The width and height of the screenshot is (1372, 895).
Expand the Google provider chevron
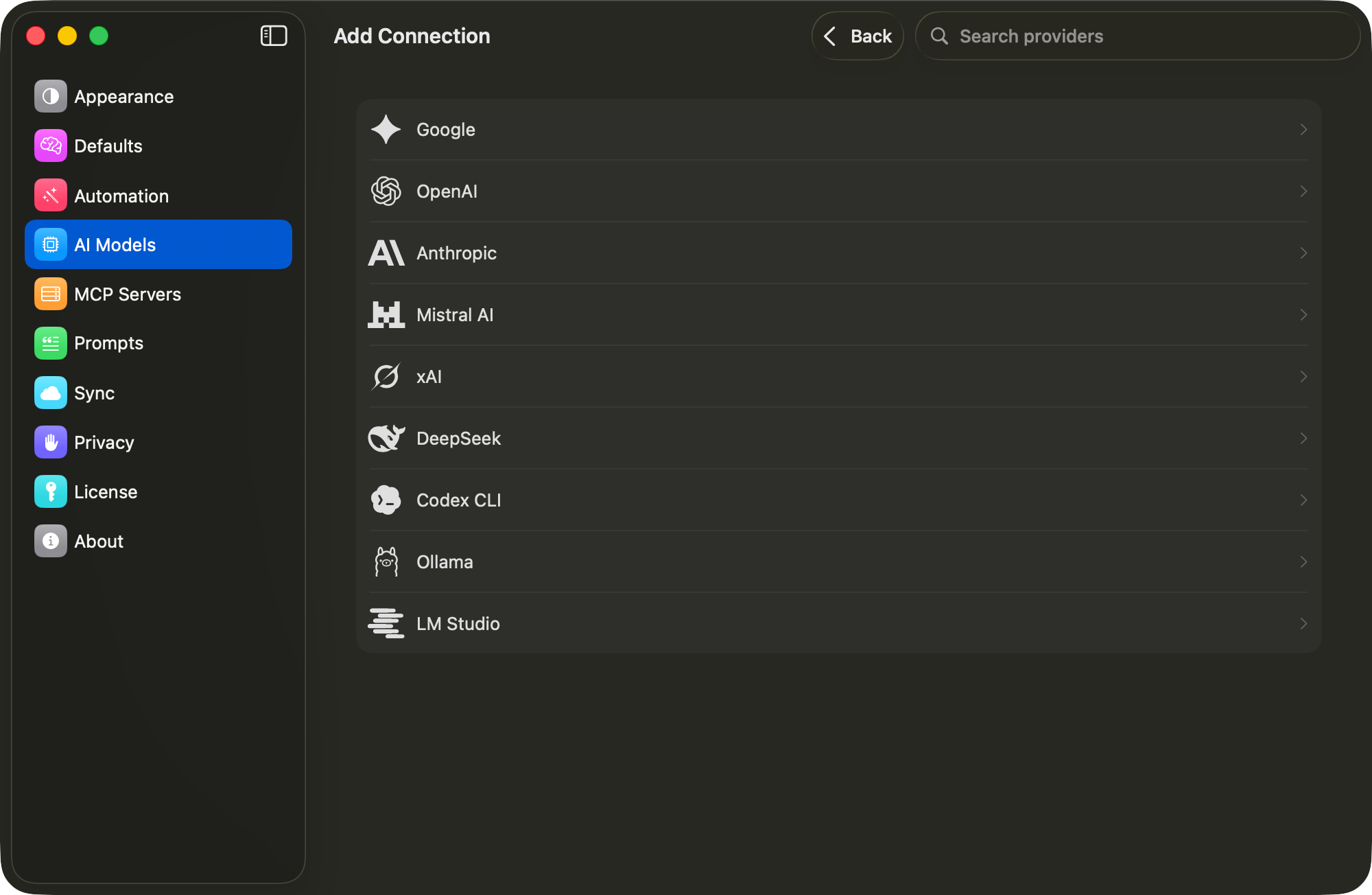[1303, 129]
